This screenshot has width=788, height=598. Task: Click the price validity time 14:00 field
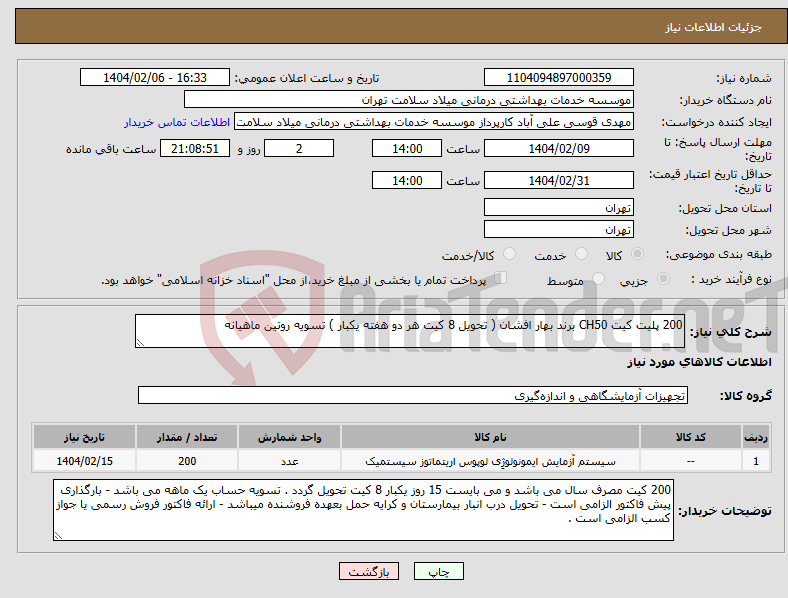click(407, 180)
